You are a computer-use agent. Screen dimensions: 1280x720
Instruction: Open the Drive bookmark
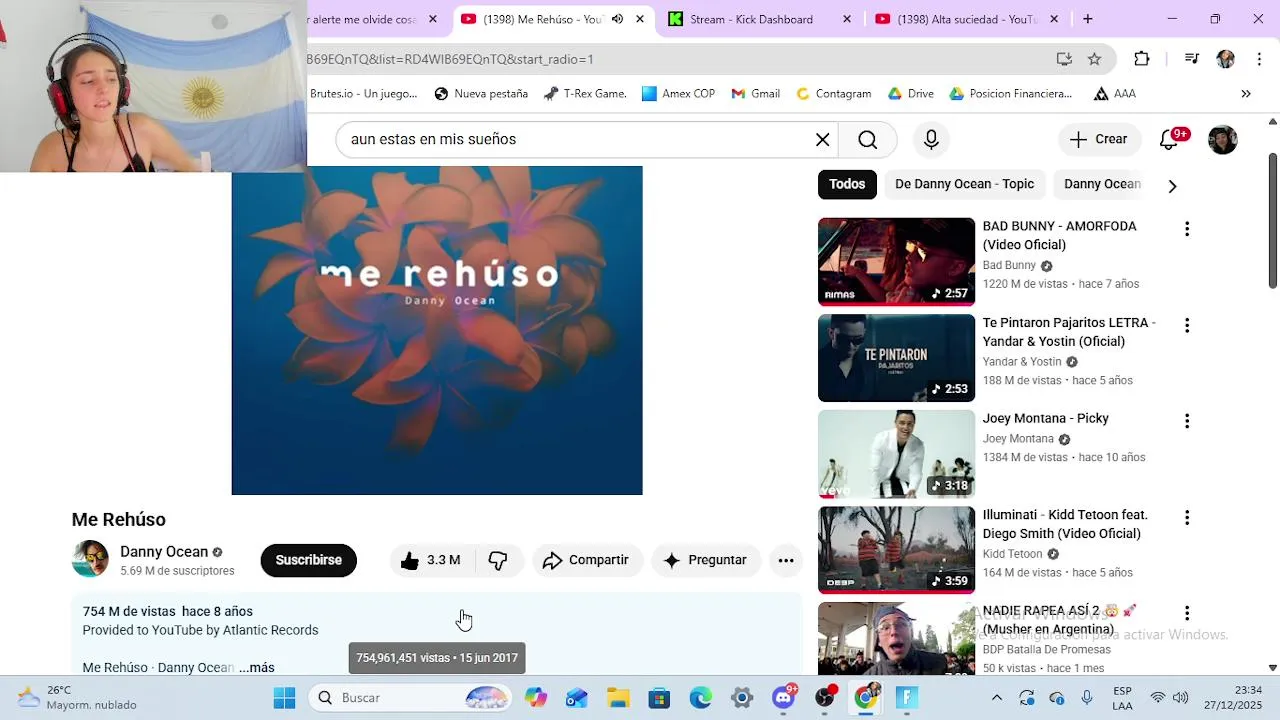(x=911, y=94)
